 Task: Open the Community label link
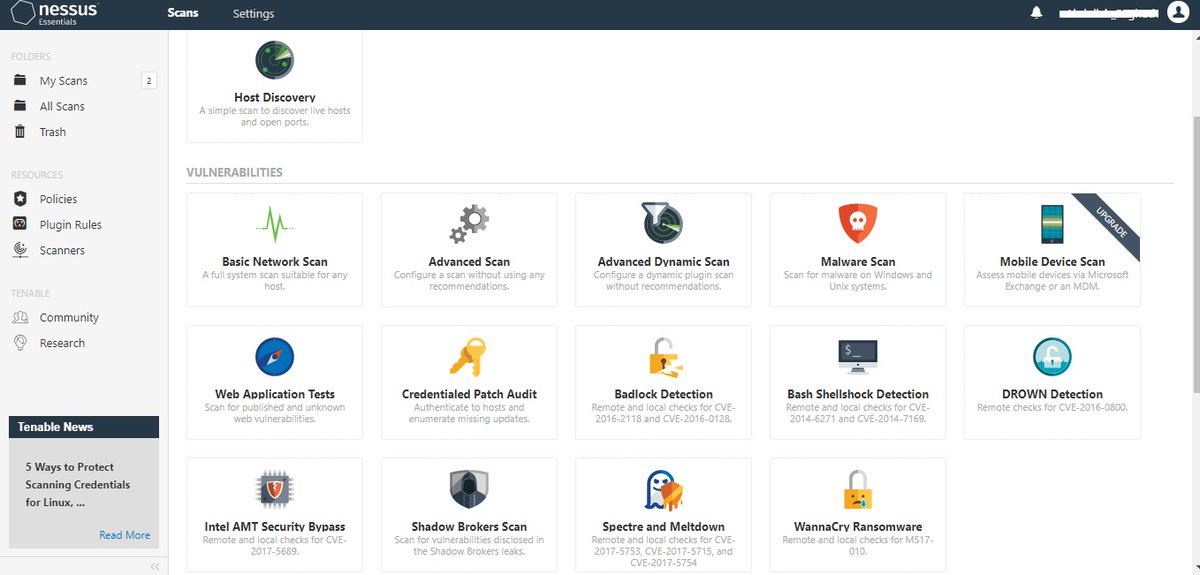pos(69,318)
